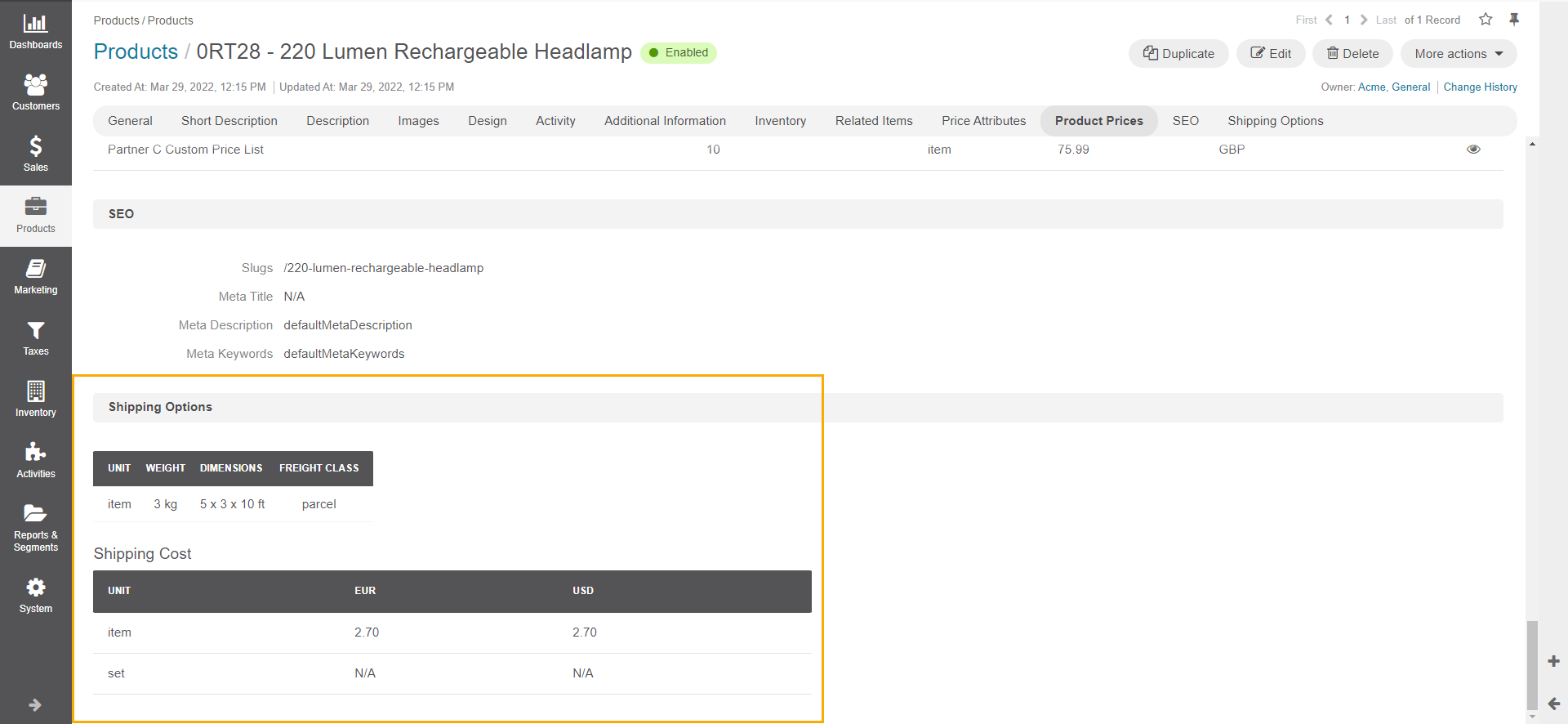Click the 5 x 3 x 10 ft cell
This screenshot has width=1568, height=724.
tap(233, 504)
